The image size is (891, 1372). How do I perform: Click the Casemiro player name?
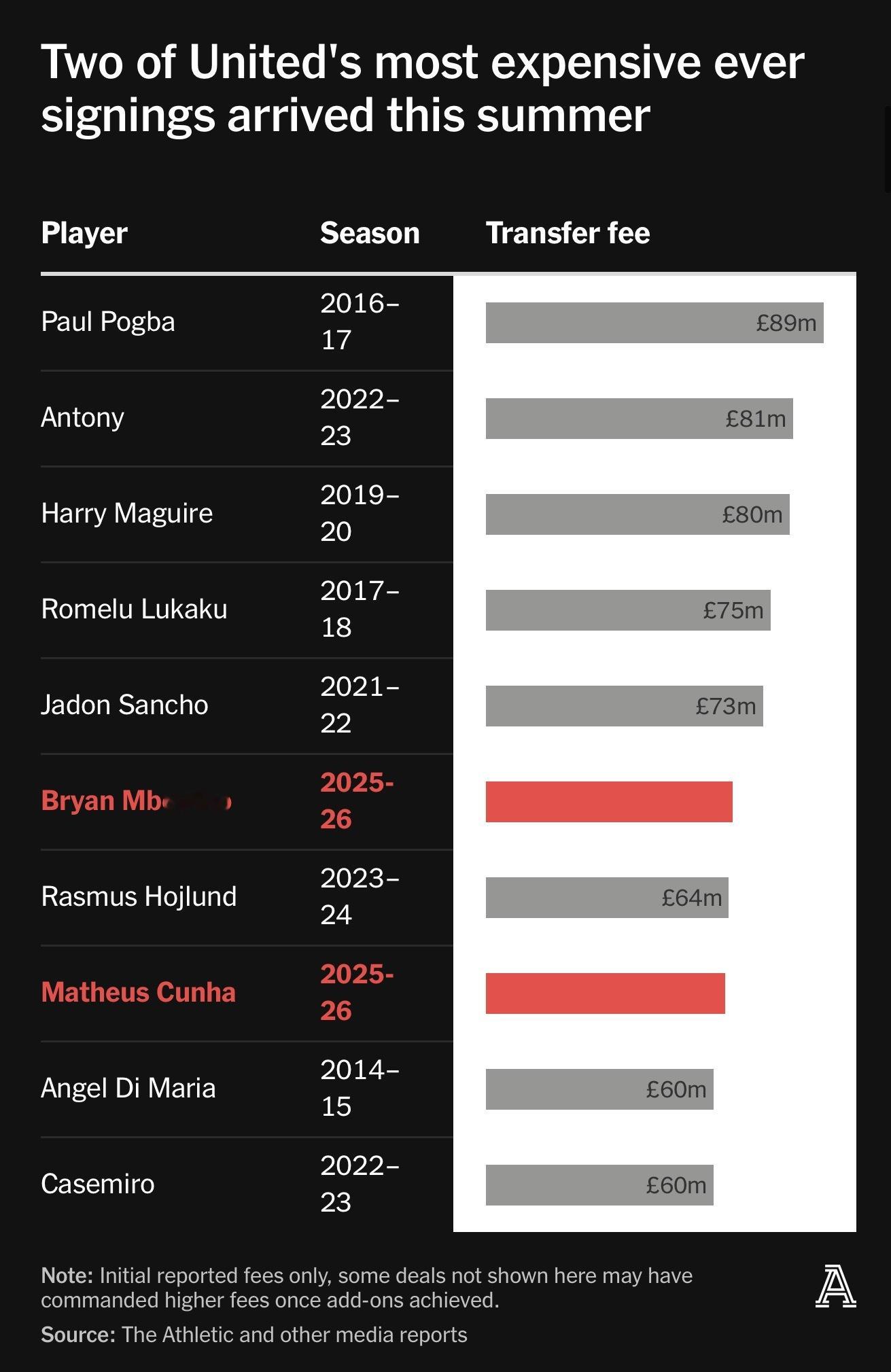[98, 1184]
